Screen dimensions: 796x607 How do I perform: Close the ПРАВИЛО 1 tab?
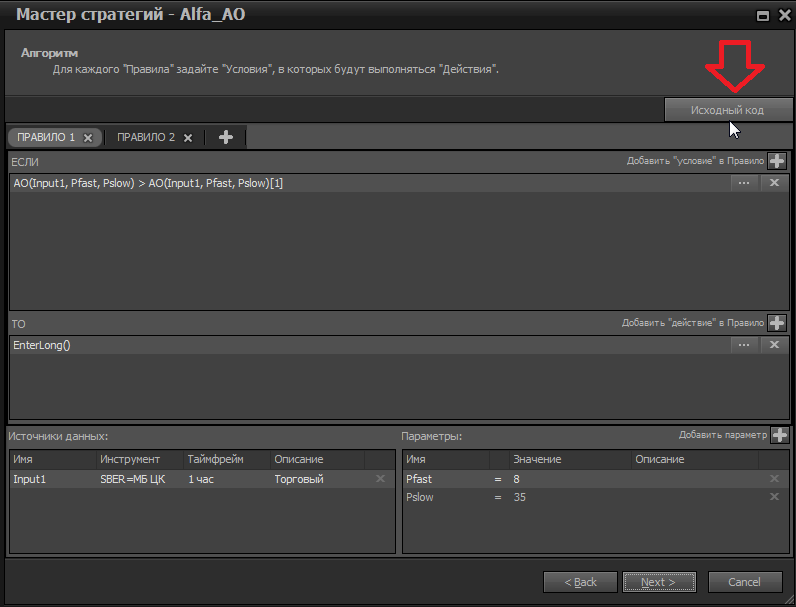[88, 138]
